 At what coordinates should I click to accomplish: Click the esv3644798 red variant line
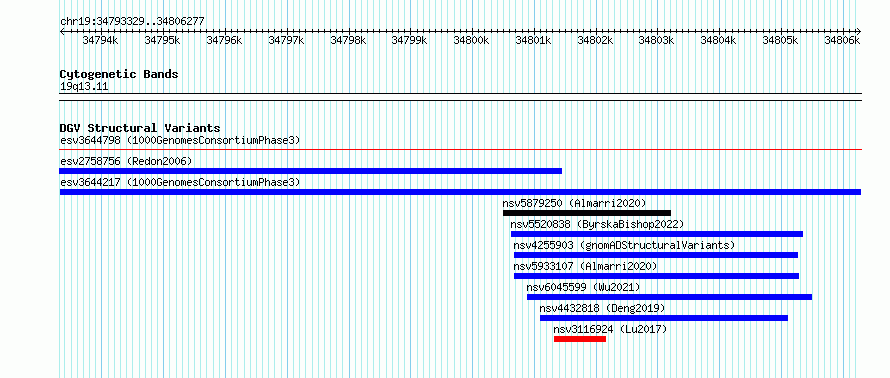coord(460,150)
